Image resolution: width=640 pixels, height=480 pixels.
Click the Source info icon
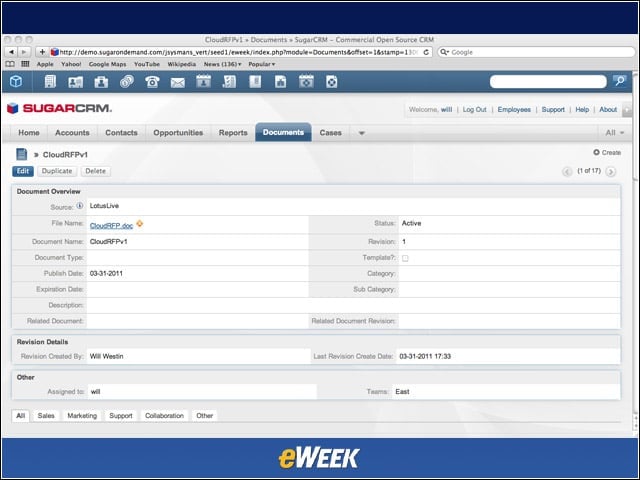80,206
